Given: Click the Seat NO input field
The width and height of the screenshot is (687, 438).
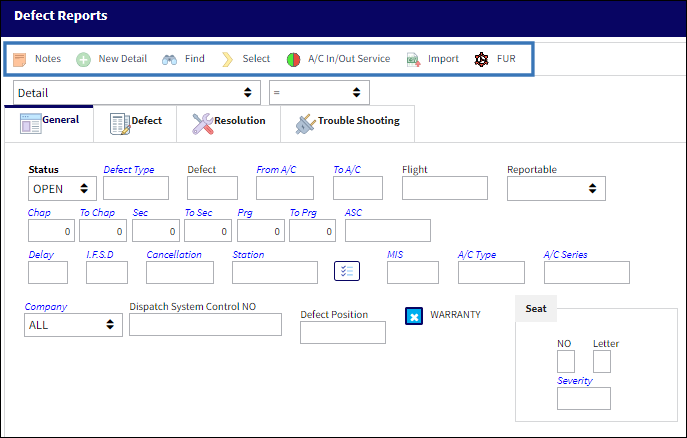Looking at the screenshot, I should pos(566,362).
